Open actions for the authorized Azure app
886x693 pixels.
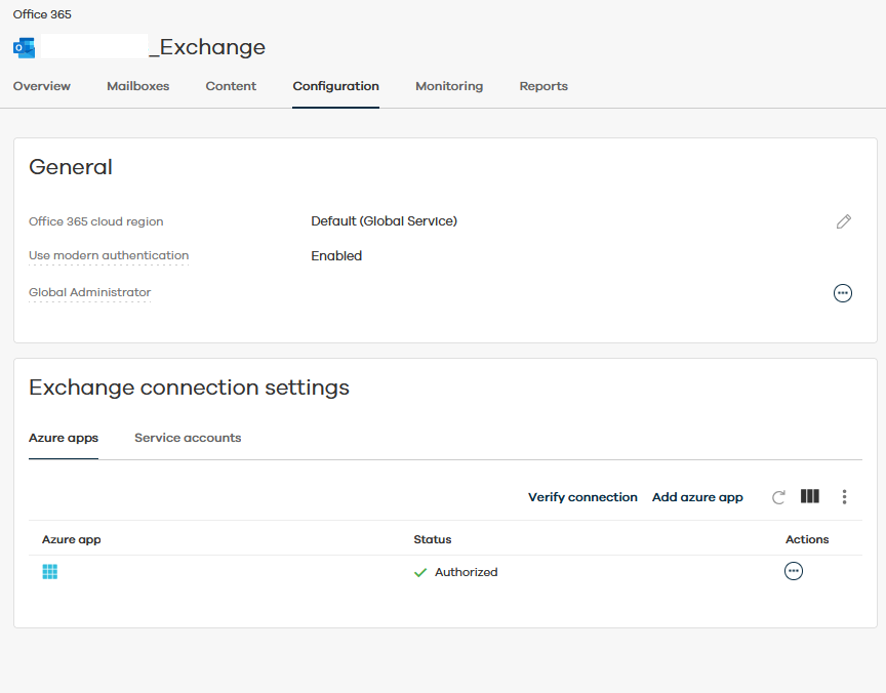[793, 571]
